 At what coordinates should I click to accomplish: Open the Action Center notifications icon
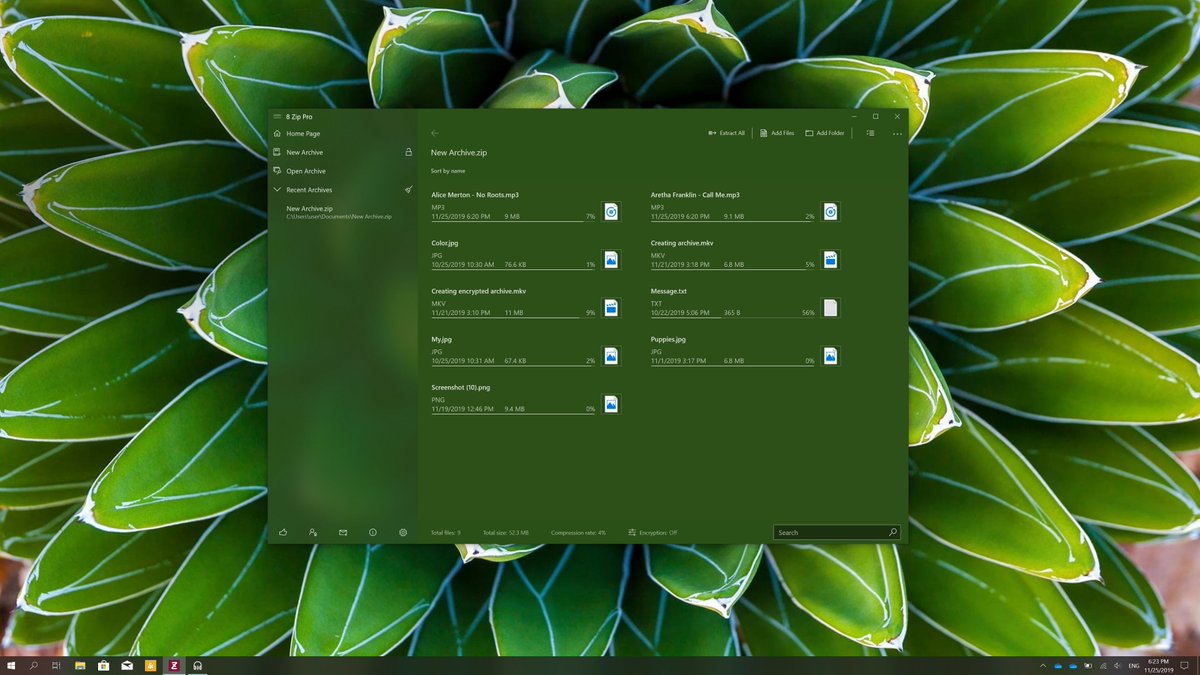(1186, 665)
